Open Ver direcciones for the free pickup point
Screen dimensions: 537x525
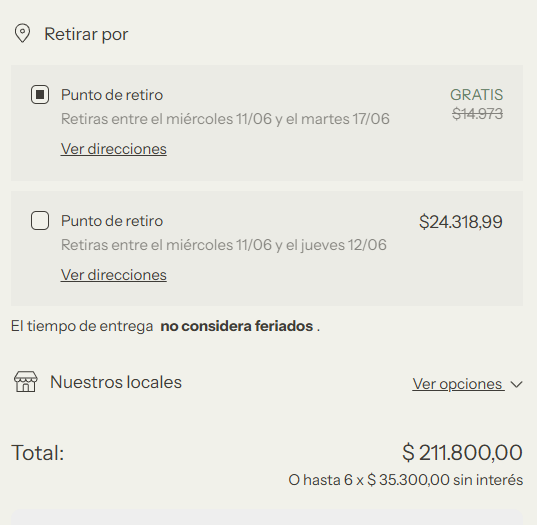[114, 149]
